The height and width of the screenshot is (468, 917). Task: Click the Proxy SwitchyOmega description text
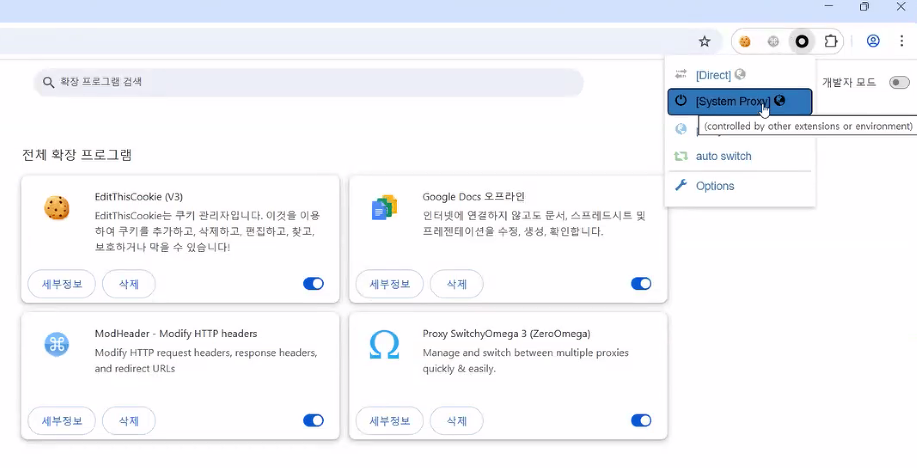click(x=525, y=361)
